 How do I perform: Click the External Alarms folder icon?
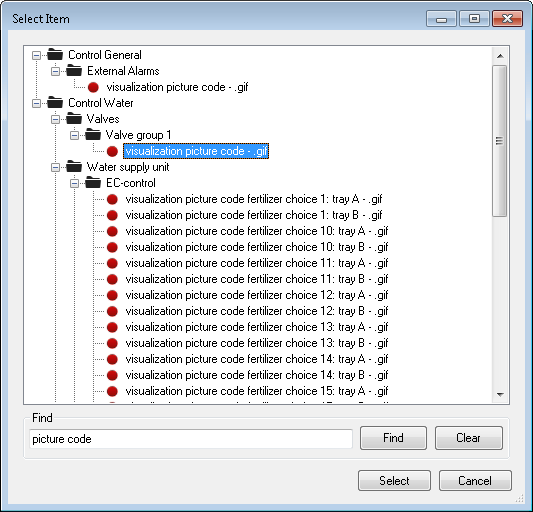coord(74,71)
